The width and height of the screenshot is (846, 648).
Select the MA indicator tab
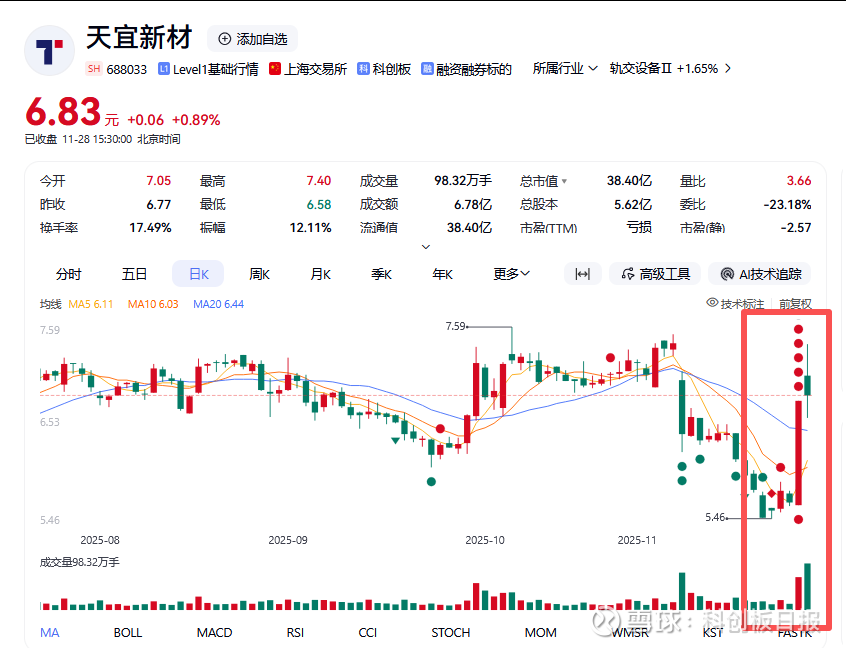[x=50, y=632]
